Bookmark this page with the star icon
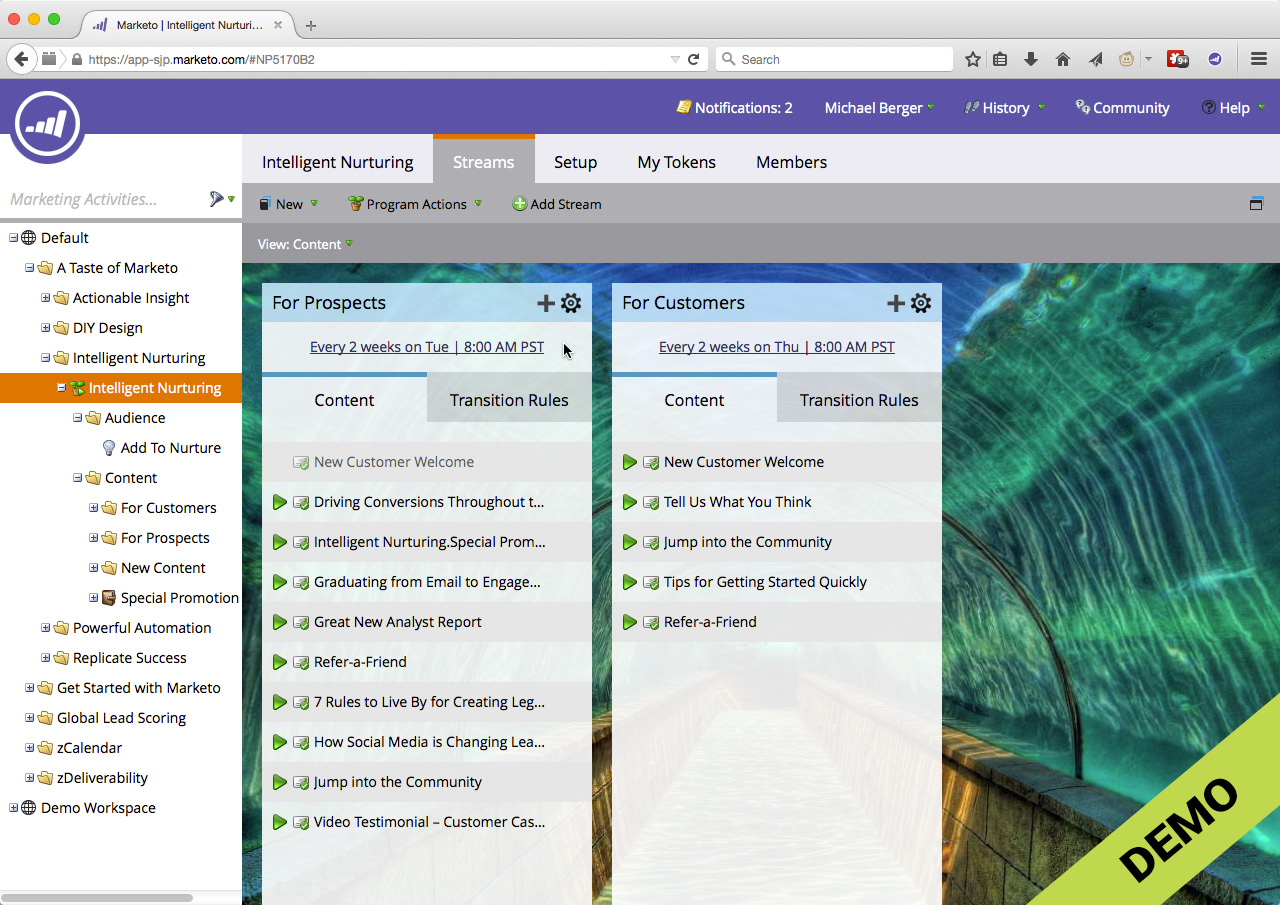 [972, 59]
